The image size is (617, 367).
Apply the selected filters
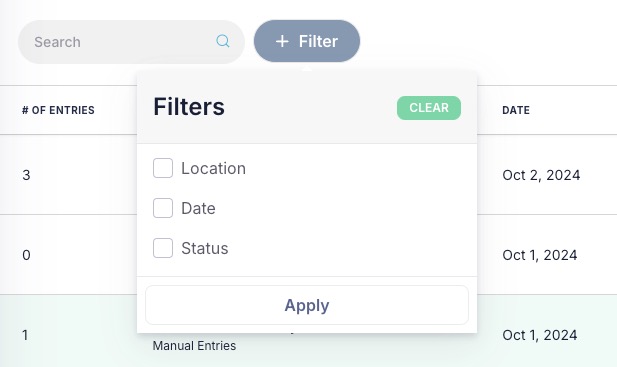tap(307, 305)
